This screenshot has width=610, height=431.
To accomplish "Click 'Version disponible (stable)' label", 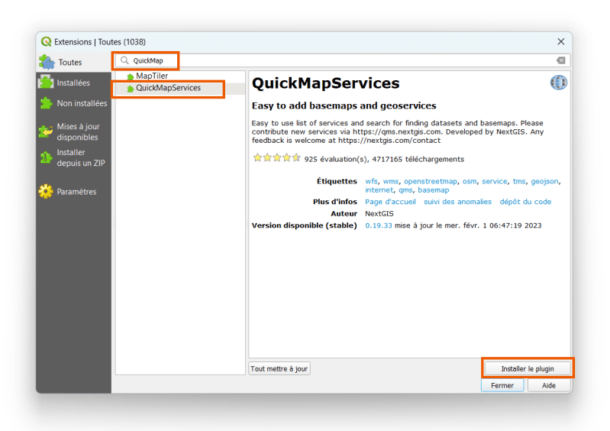I will tap(304, 226).
